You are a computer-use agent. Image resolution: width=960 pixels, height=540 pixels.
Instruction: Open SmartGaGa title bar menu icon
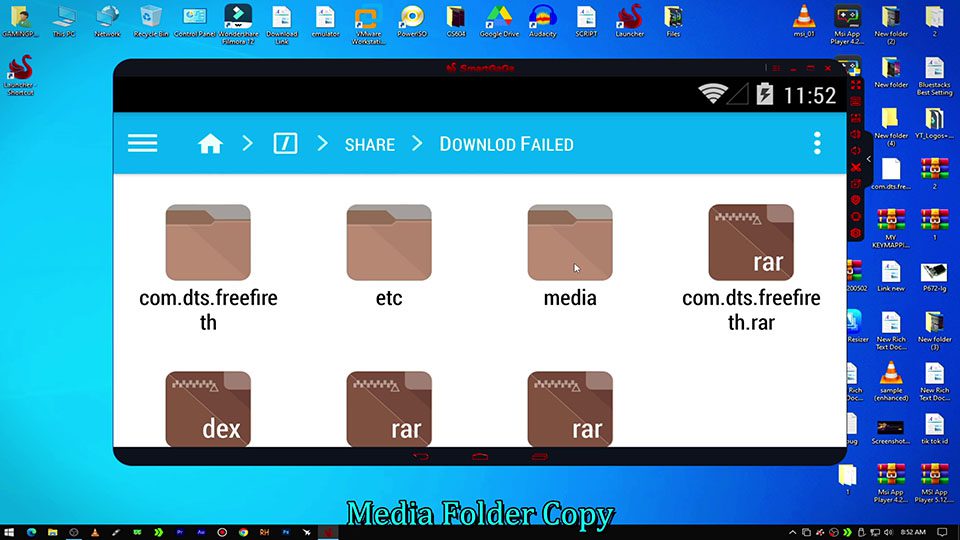(776, 68)
